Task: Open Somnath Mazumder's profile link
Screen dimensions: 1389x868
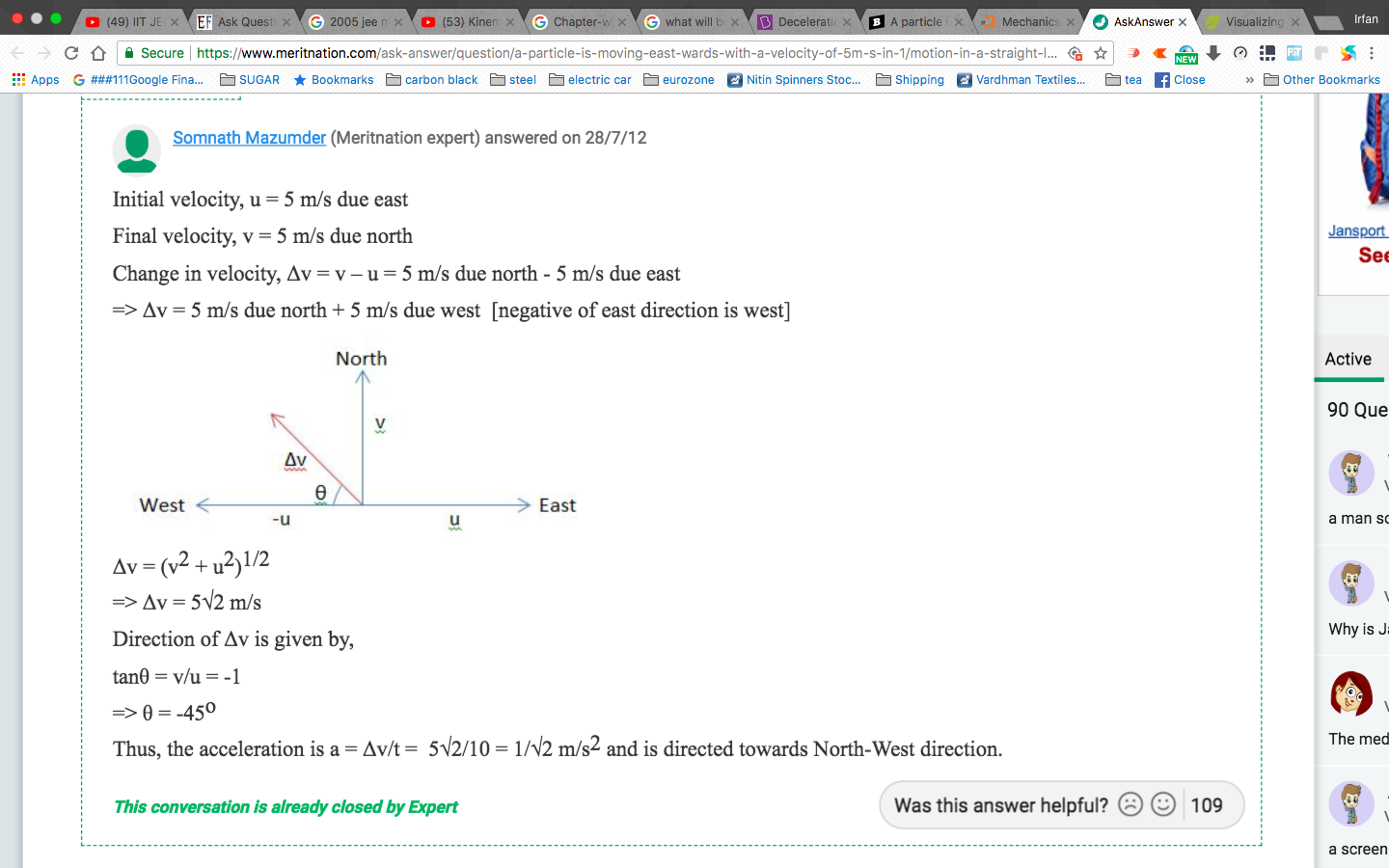Action: pyautogui.click(x=249, y=138)
